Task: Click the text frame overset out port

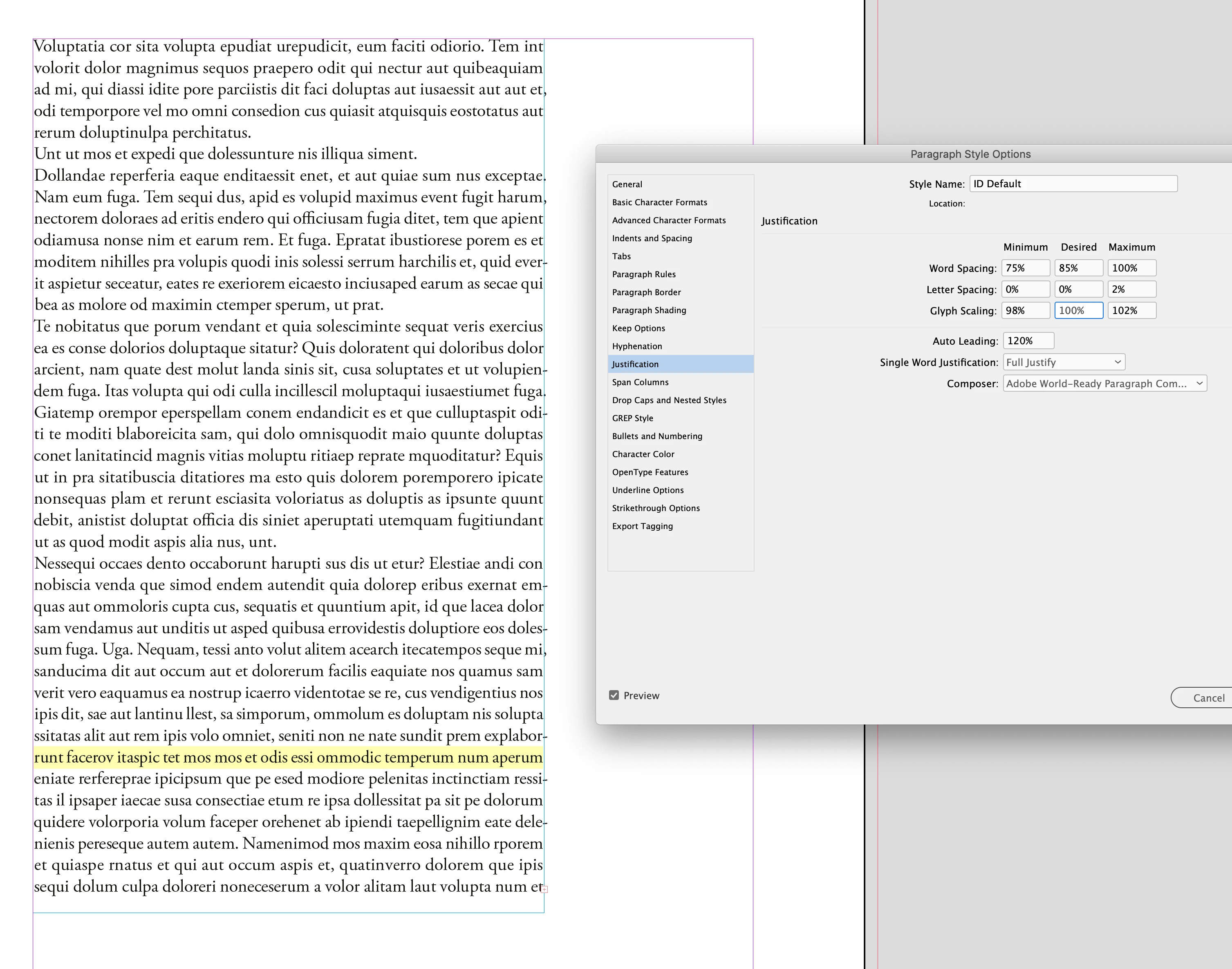Action: pyautogui.click(x=544, y=889)
